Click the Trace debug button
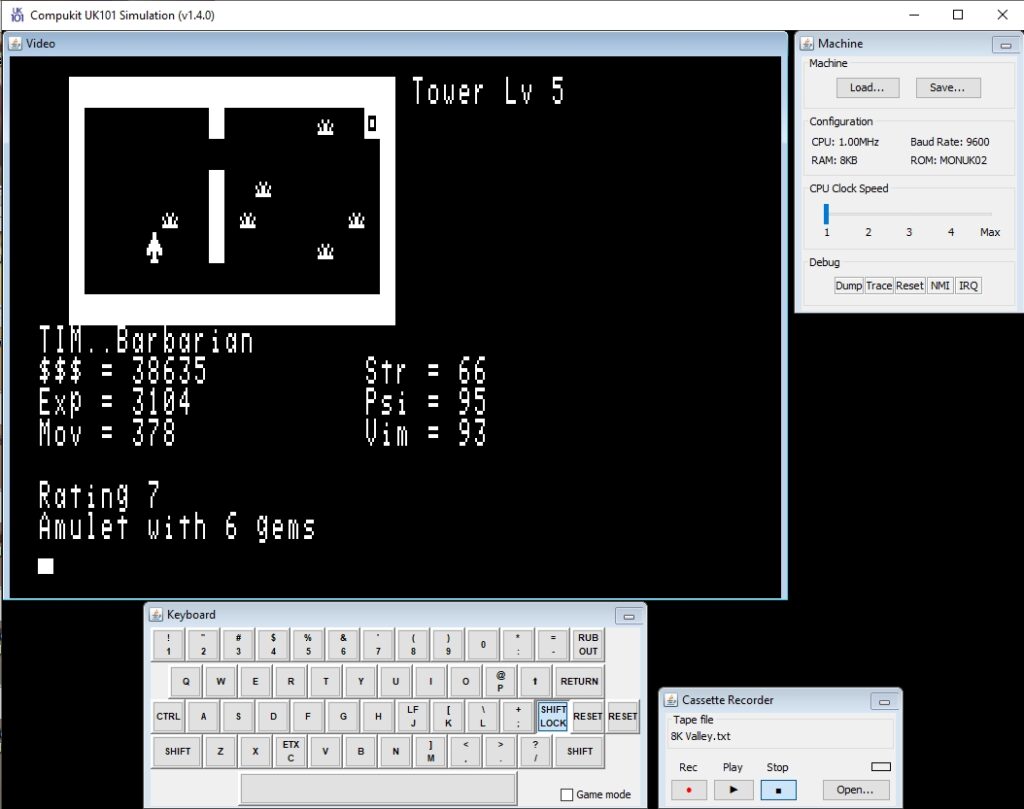Image resolution: width=1024 pixels, height=809 pixels. pos(878,285)
